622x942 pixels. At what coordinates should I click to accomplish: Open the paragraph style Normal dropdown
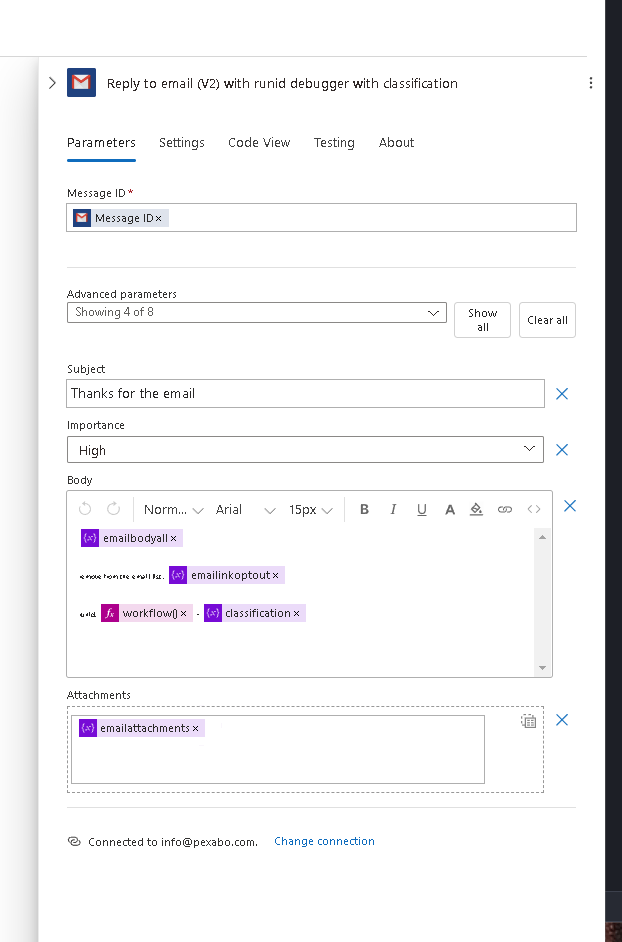(174, 509)
